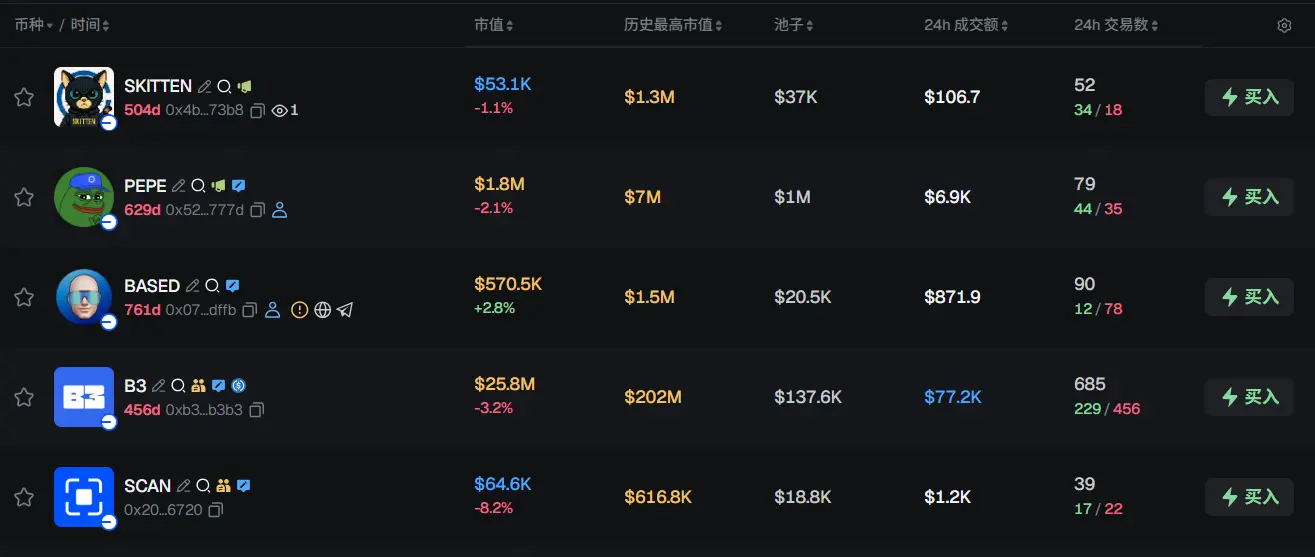Open table settings gear icon
This screenshot has width=1315, height=557.
click(x=1284, y=25)
